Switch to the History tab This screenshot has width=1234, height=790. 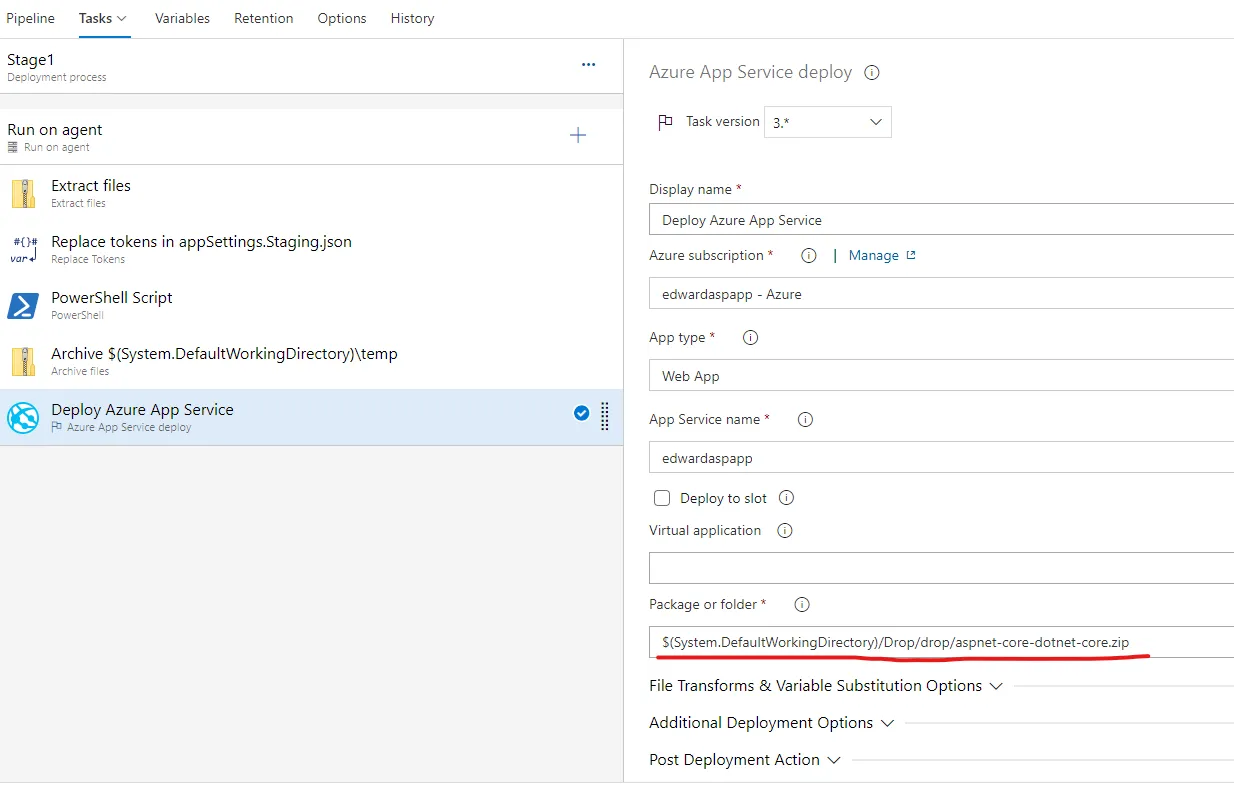pyautogui.click(x=412, y=18)
